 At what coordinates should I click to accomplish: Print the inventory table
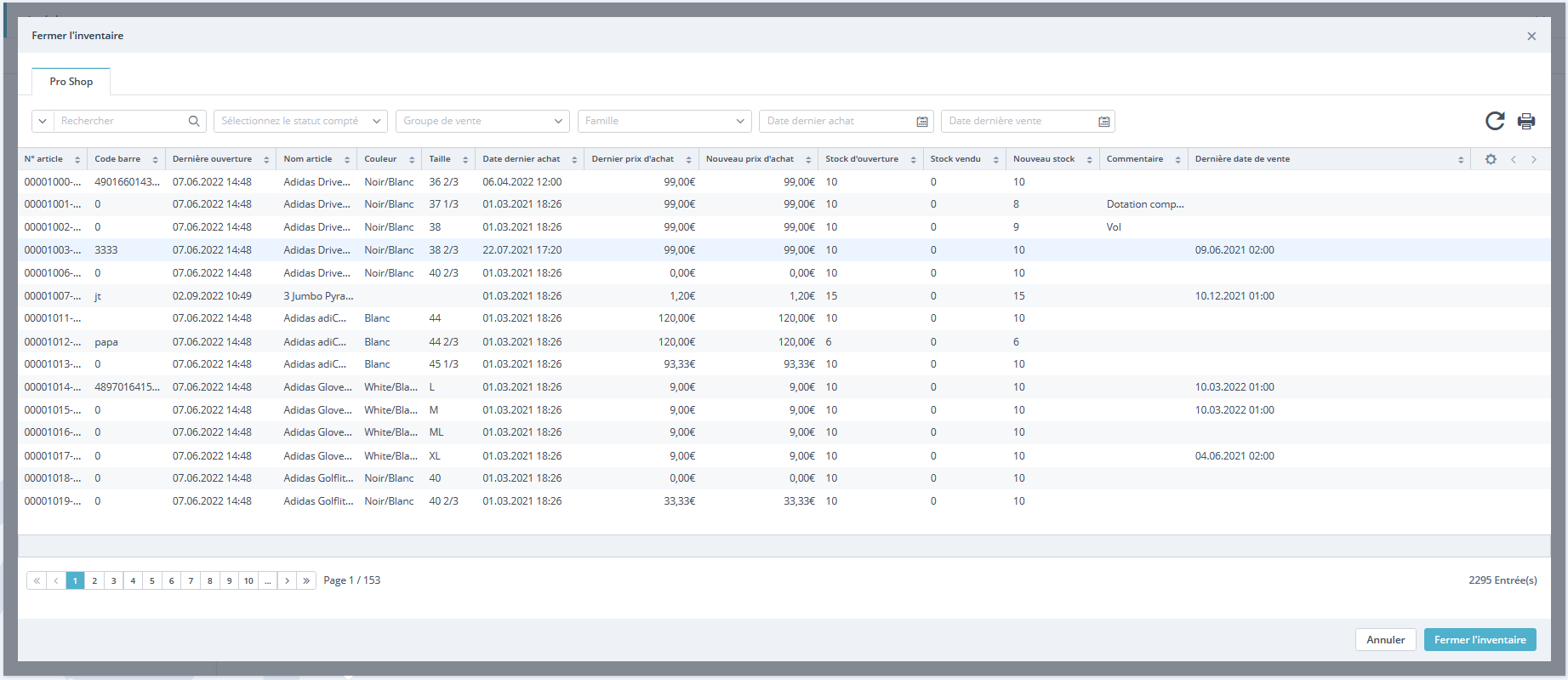(1526, 121)
